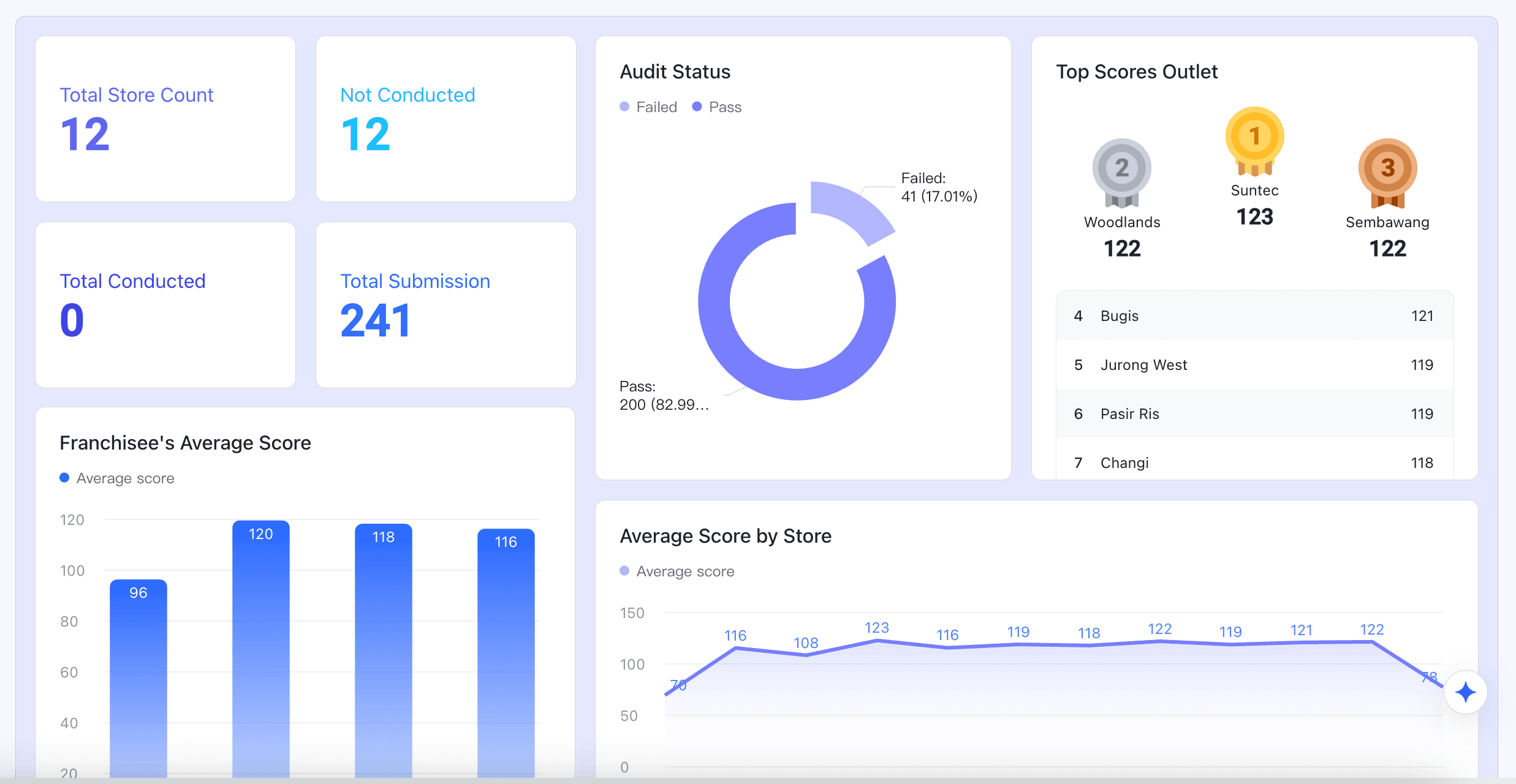
Task: Click the 123 data point on line chart
Action: (876, 641)
